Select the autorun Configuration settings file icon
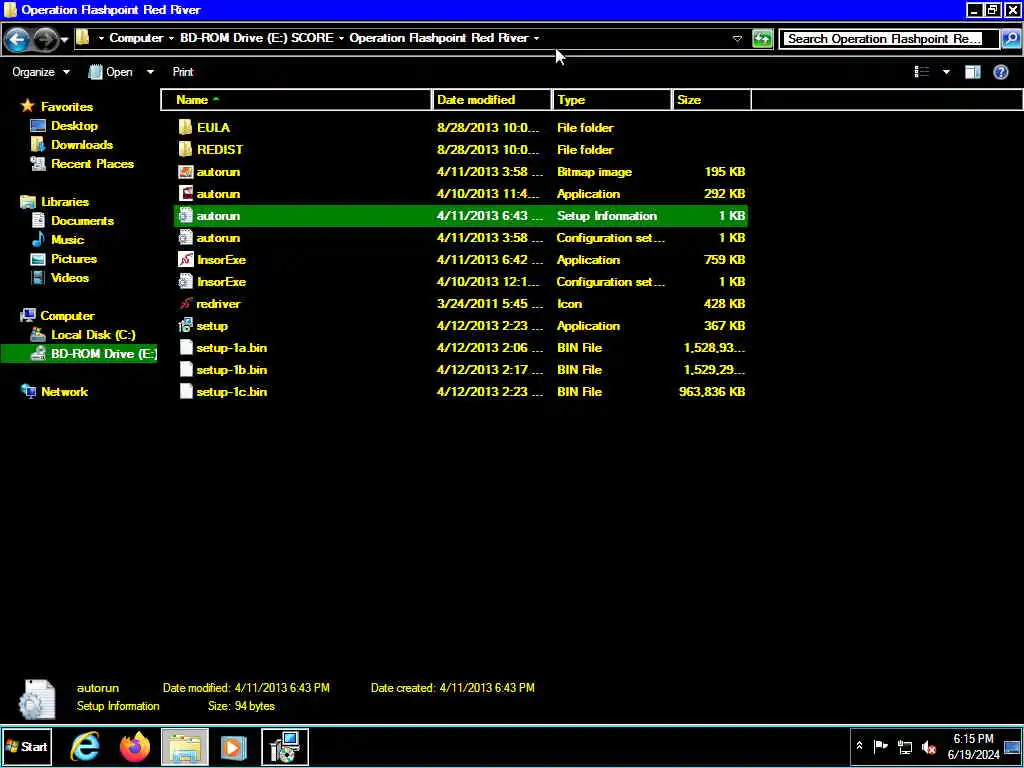The height and width of the screenshot is (768, 1024). [x=185, y=238]
